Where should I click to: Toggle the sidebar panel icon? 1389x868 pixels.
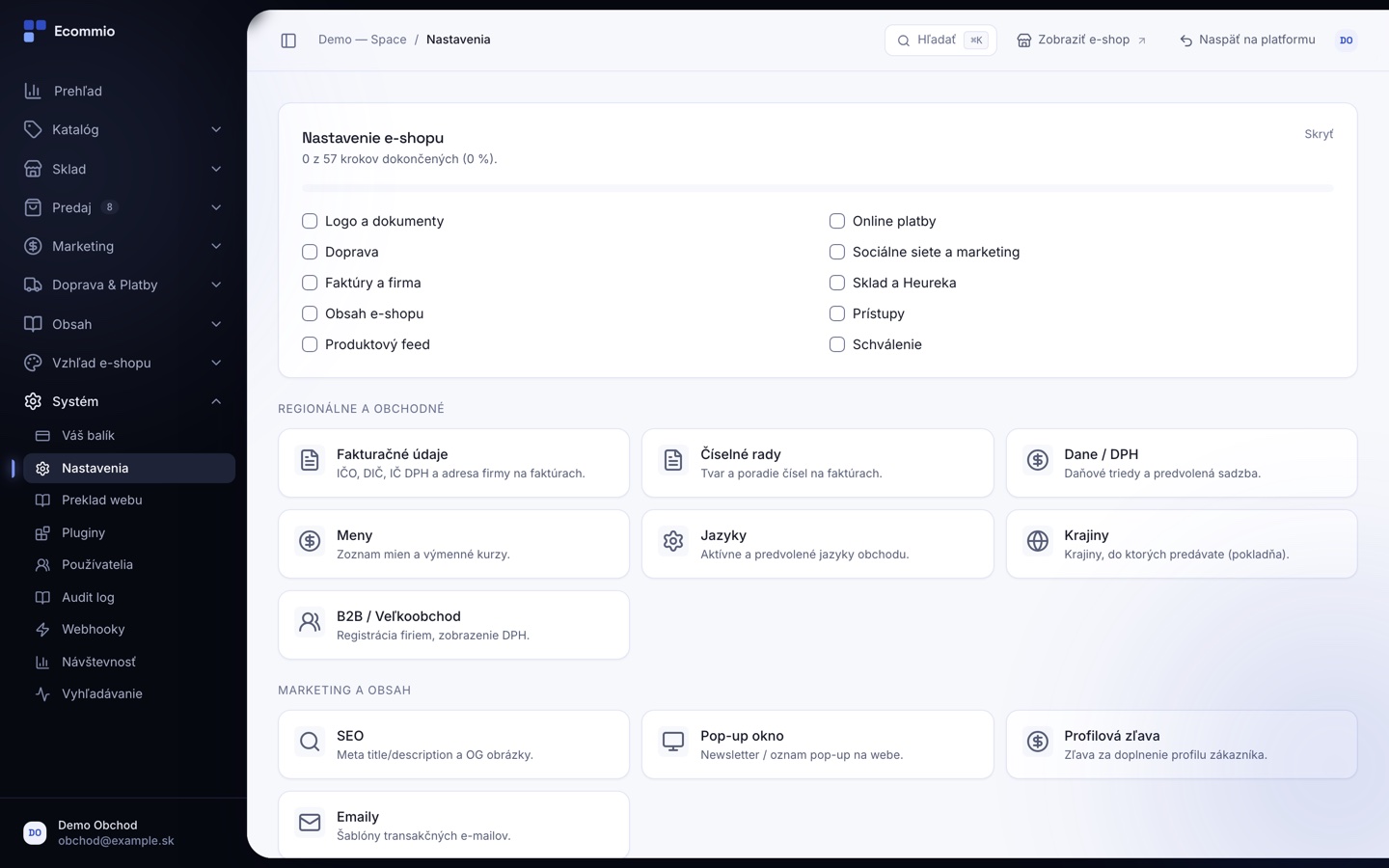[x=288, y=41]
